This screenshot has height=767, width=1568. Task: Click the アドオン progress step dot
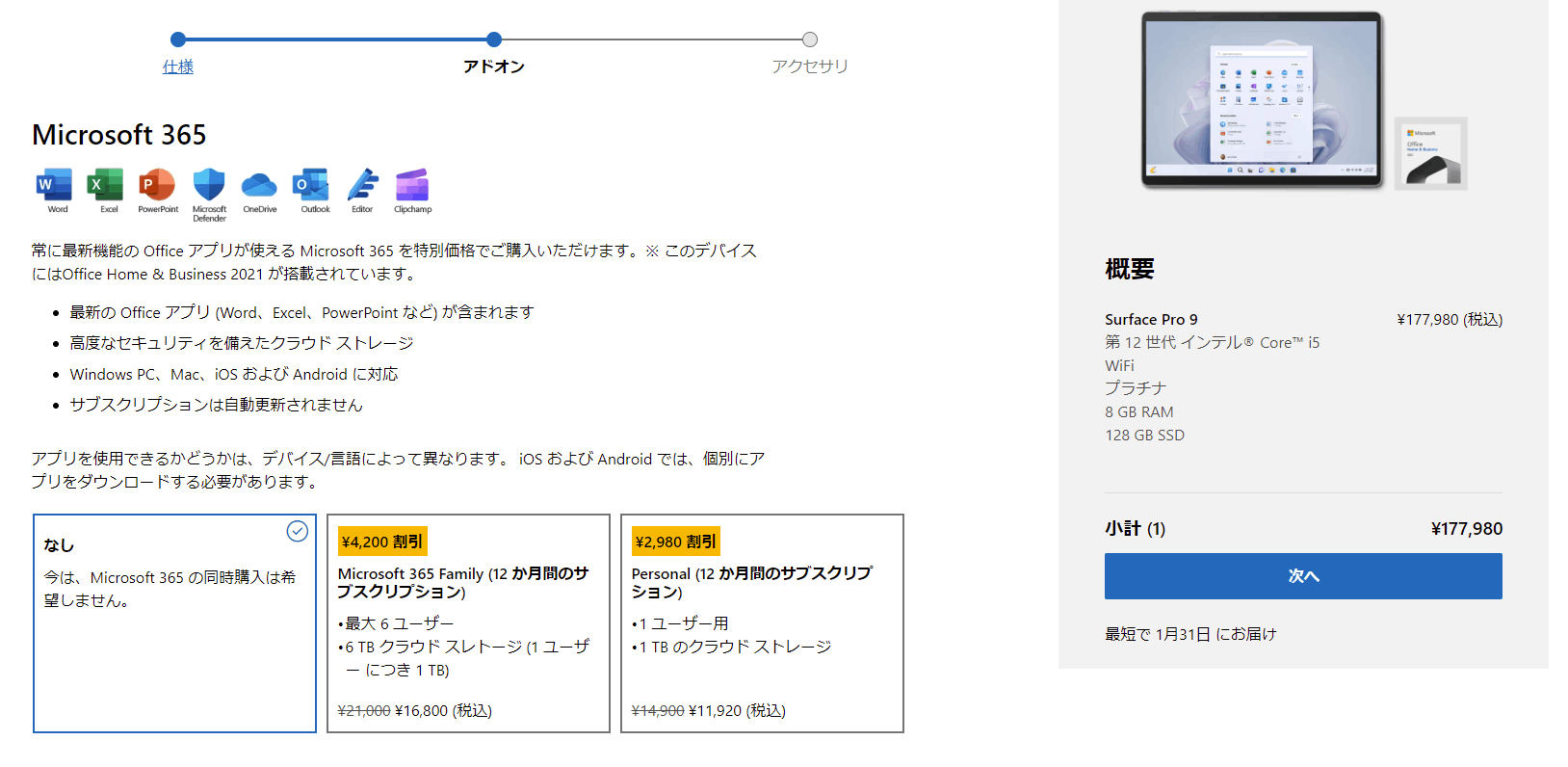tap(494, 40)
